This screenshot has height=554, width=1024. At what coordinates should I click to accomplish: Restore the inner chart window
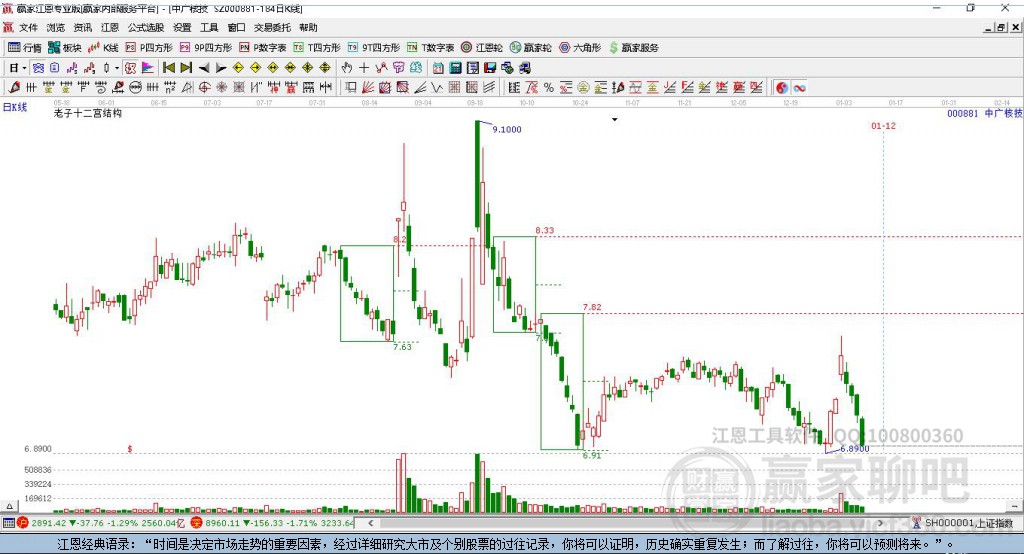click(1001, 27)
